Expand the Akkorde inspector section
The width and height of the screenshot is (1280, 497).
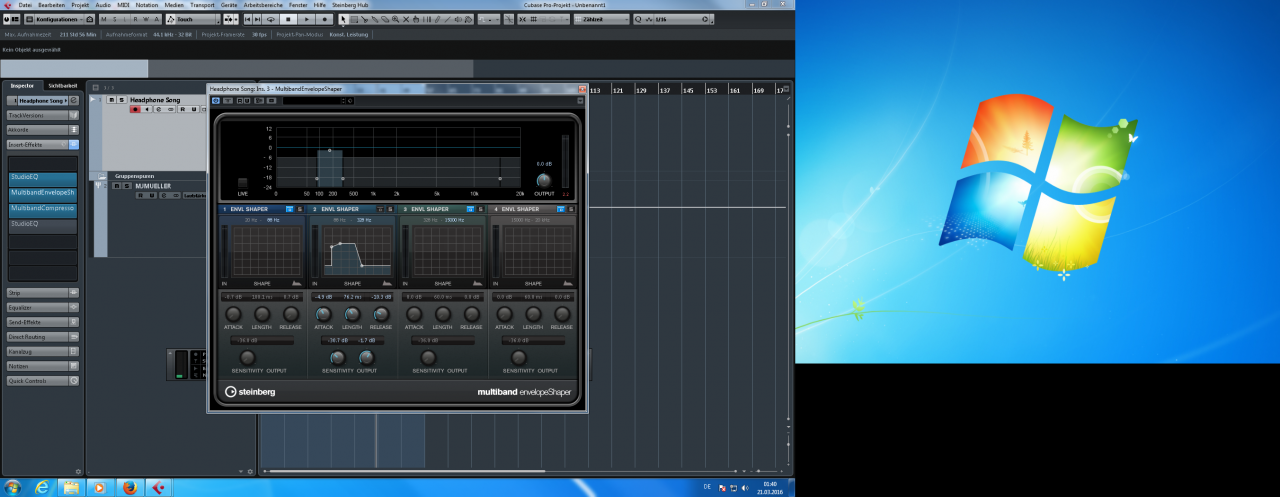point(43,130)
